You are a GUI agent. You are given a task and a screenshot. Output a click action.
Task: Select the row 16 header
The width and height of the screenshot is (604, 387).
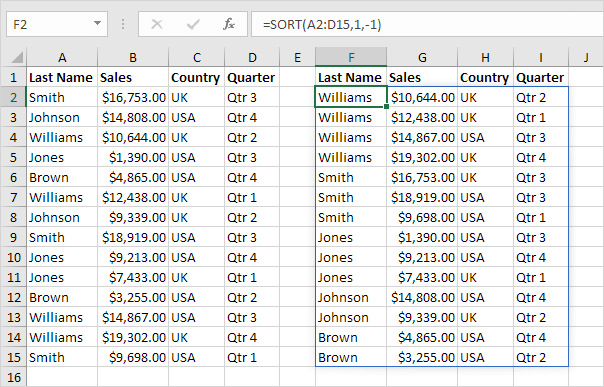[13, 377]
